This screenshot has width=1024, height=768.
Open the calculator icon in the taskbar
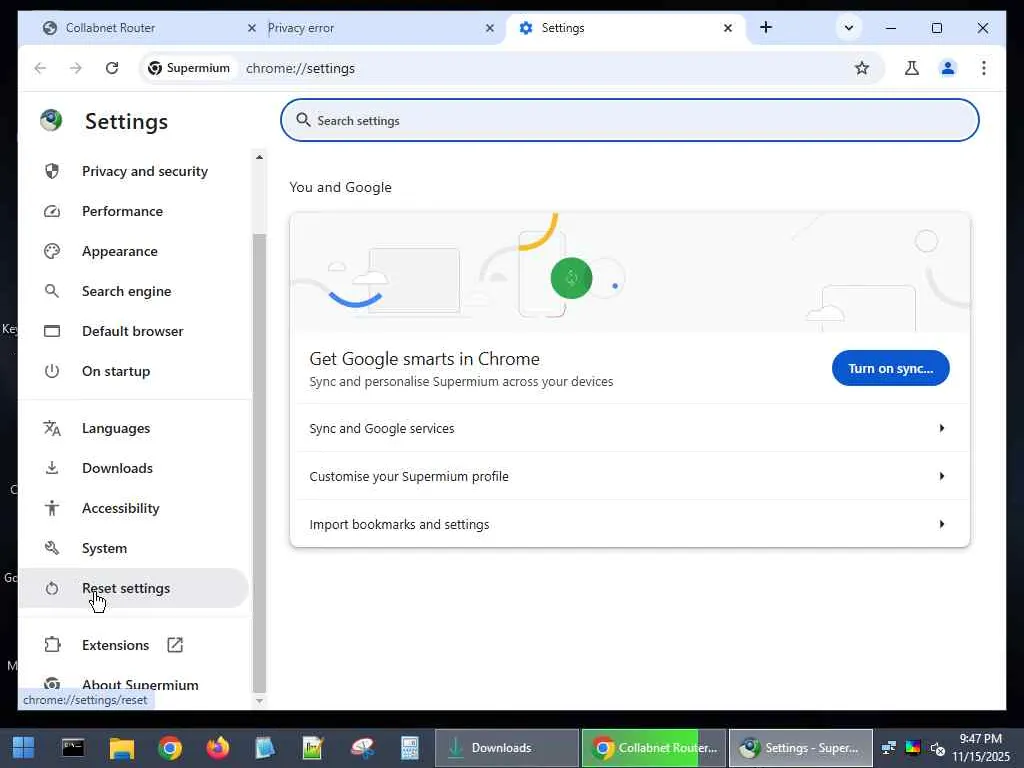[x=410, y=748]
